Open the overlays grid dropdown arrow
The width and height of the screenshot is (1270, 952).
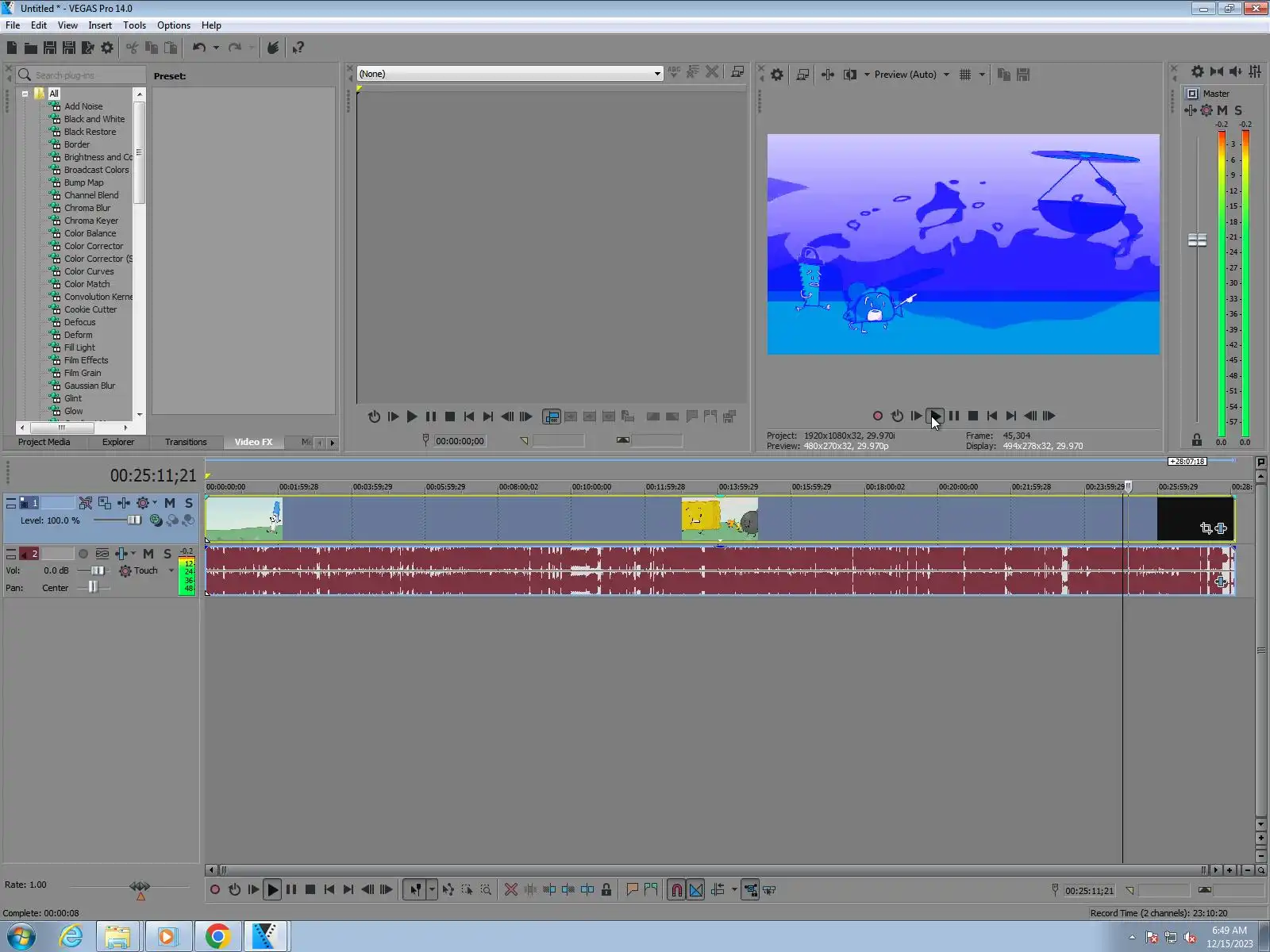click(982, 75)
